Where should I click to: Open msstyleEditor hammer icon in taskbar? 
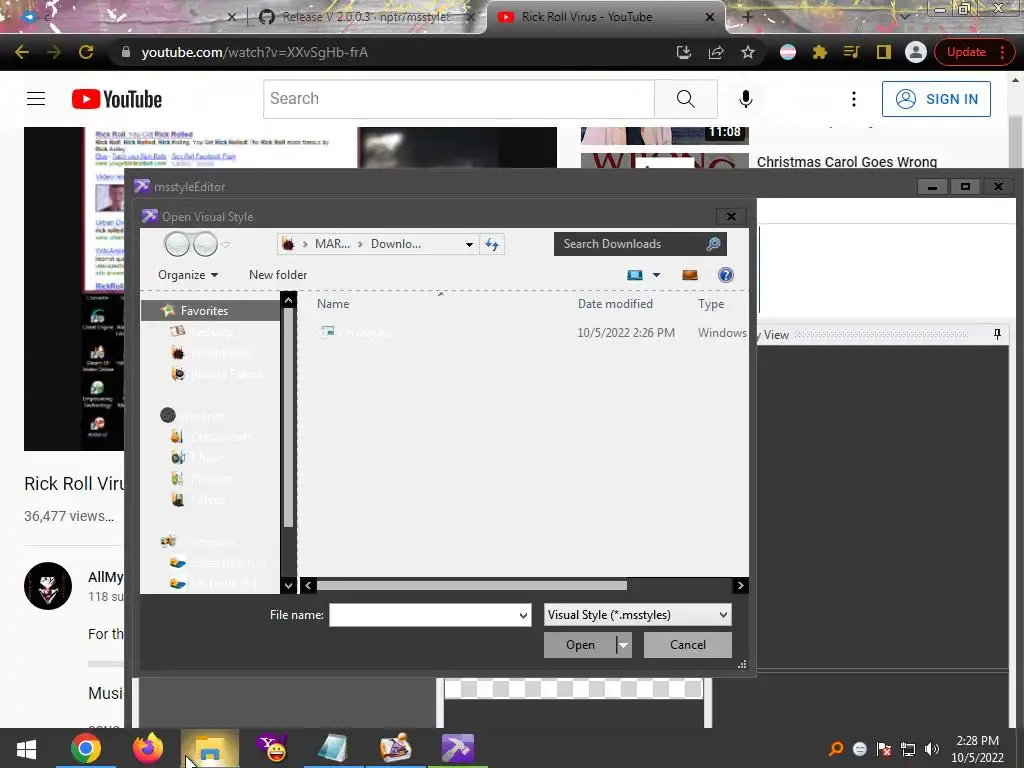point(458,748)
